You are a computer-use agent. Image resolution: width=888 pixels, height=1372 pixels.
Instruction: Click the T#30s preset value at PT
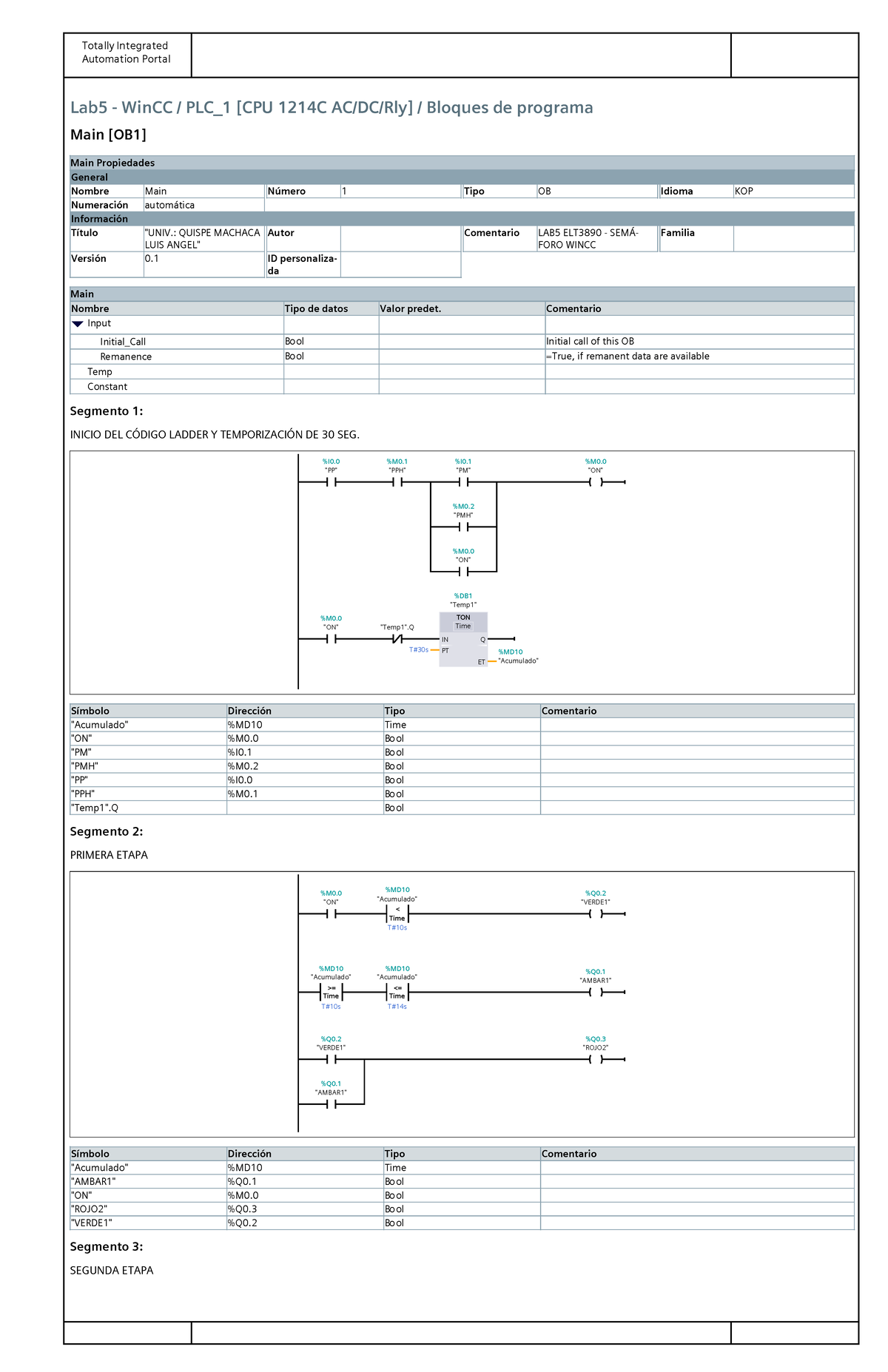(x=419, y=650)
